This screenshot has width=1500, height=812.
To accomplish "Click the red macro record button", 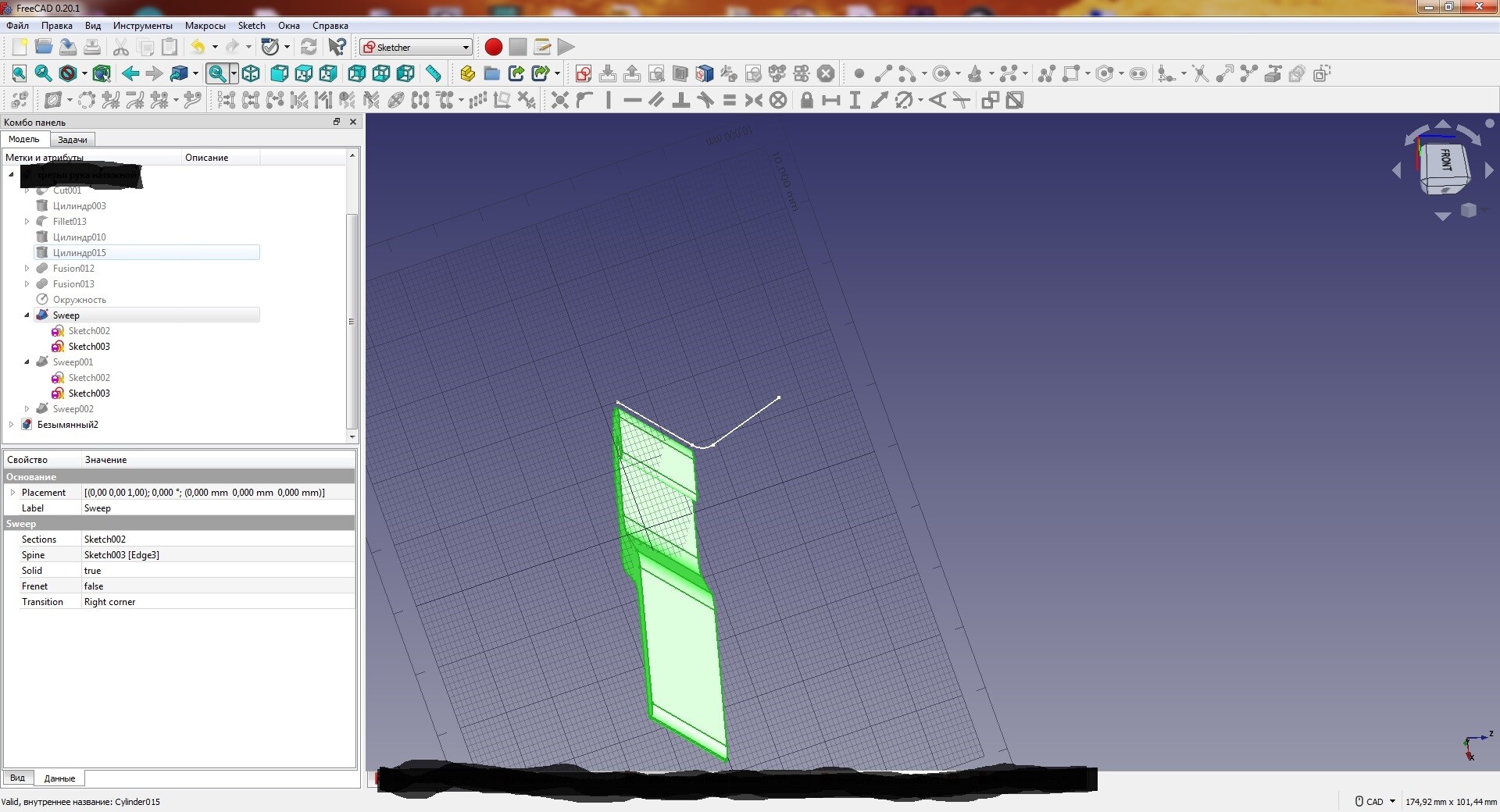I will tap(493, 47).
